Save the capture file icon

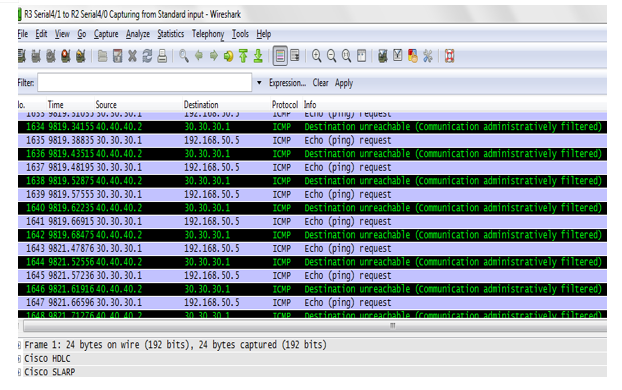pyautogui.click(x=117, y=56)
